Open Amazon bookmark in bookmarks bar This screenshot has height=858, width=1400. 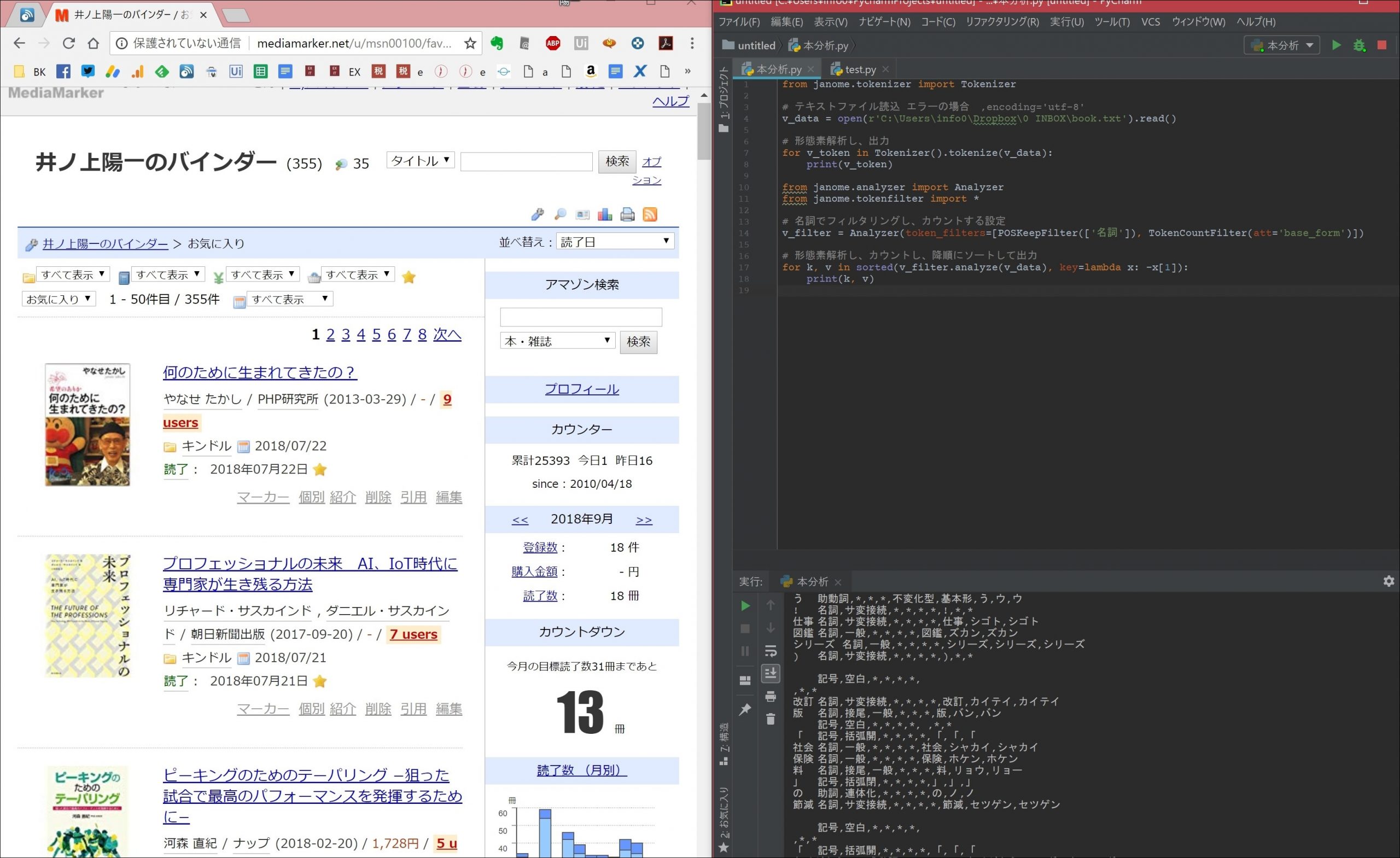[x=591, y=72]
